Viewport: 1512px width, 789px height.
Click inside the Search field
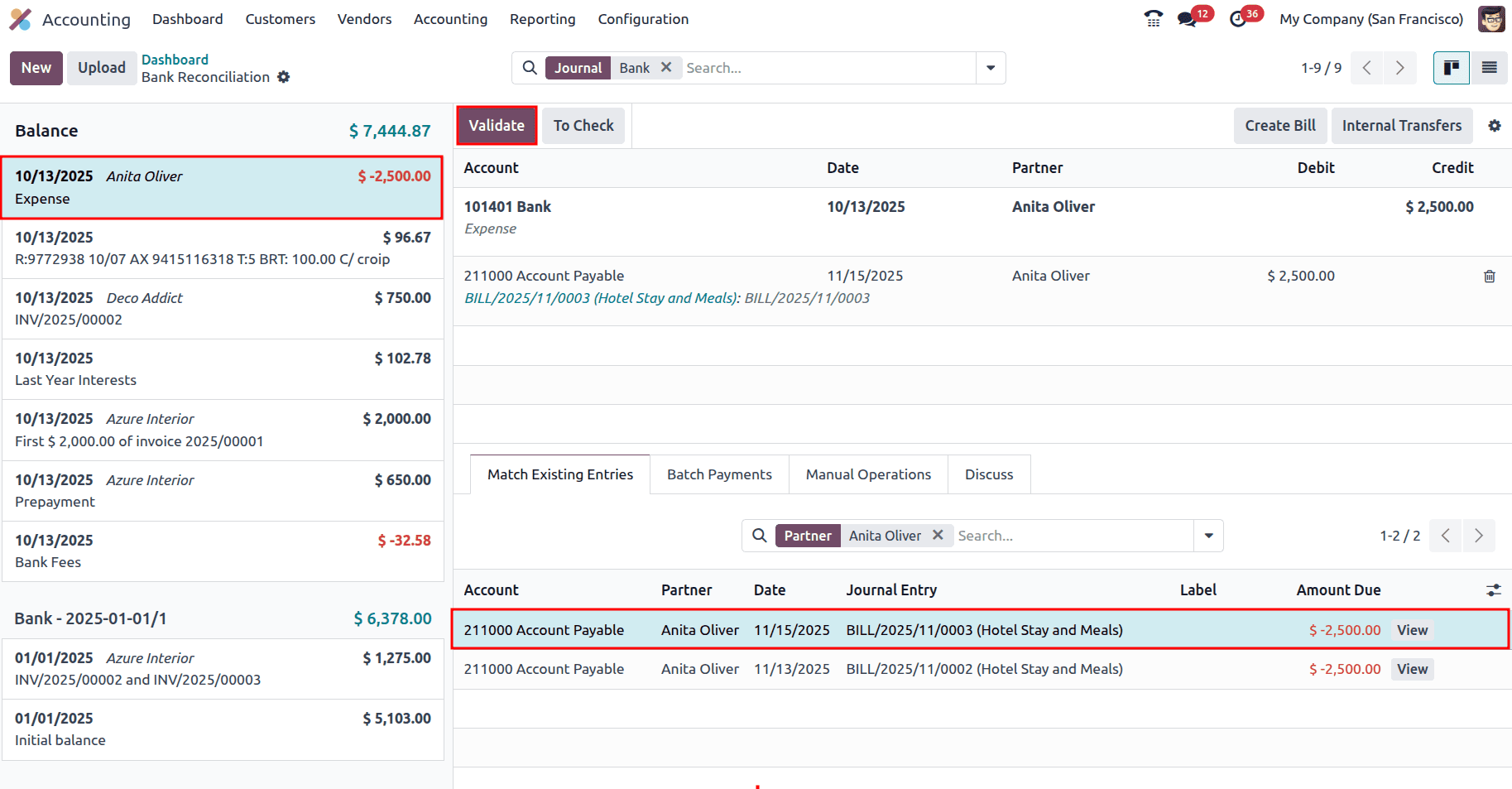click(x=828, y=68)
